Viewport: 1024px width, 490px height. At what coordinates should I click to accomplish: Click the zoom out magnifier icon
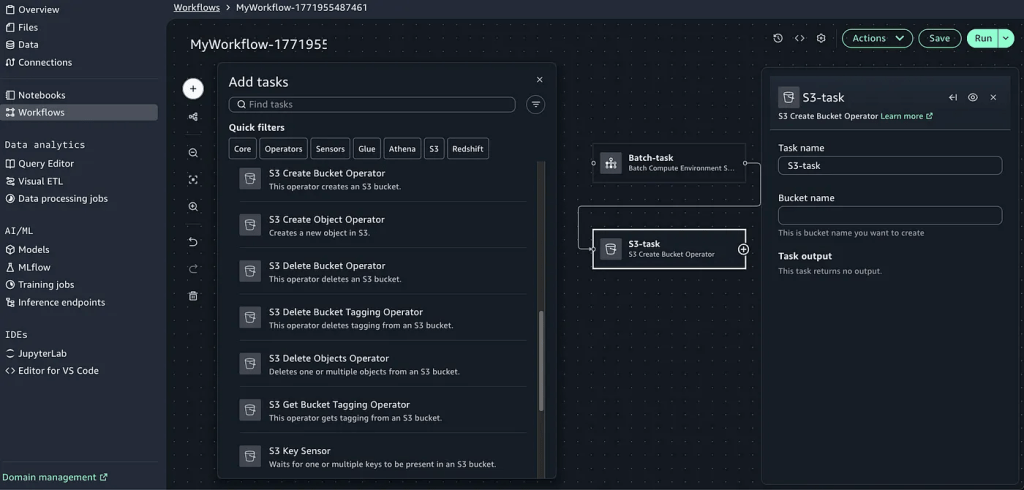pyautogui.click(x=193, y=153)
